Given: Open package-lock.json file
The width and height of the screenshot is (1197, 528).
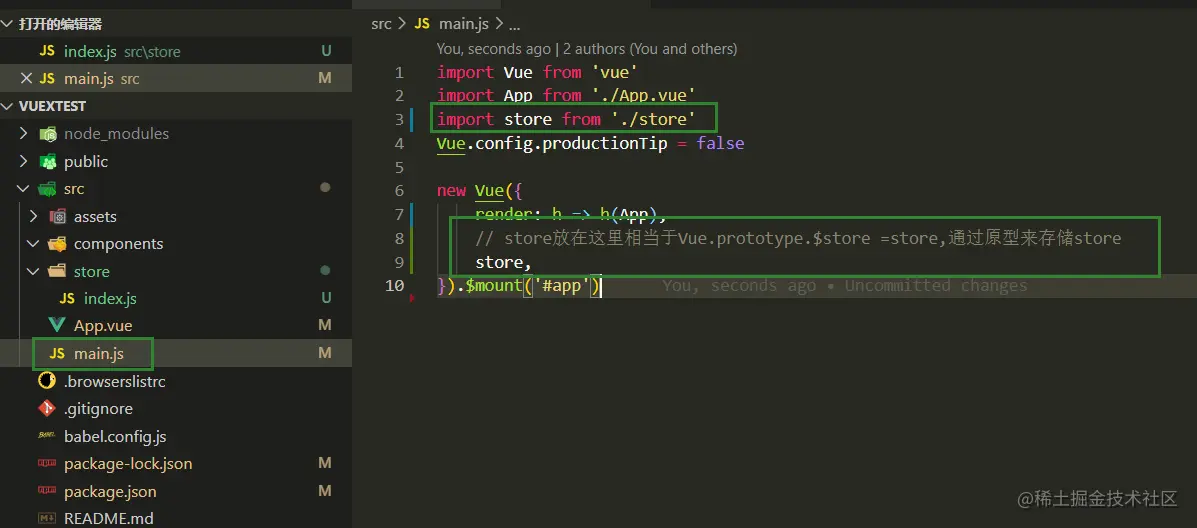Looking at the screenshot, I should (x=128, y=464).
